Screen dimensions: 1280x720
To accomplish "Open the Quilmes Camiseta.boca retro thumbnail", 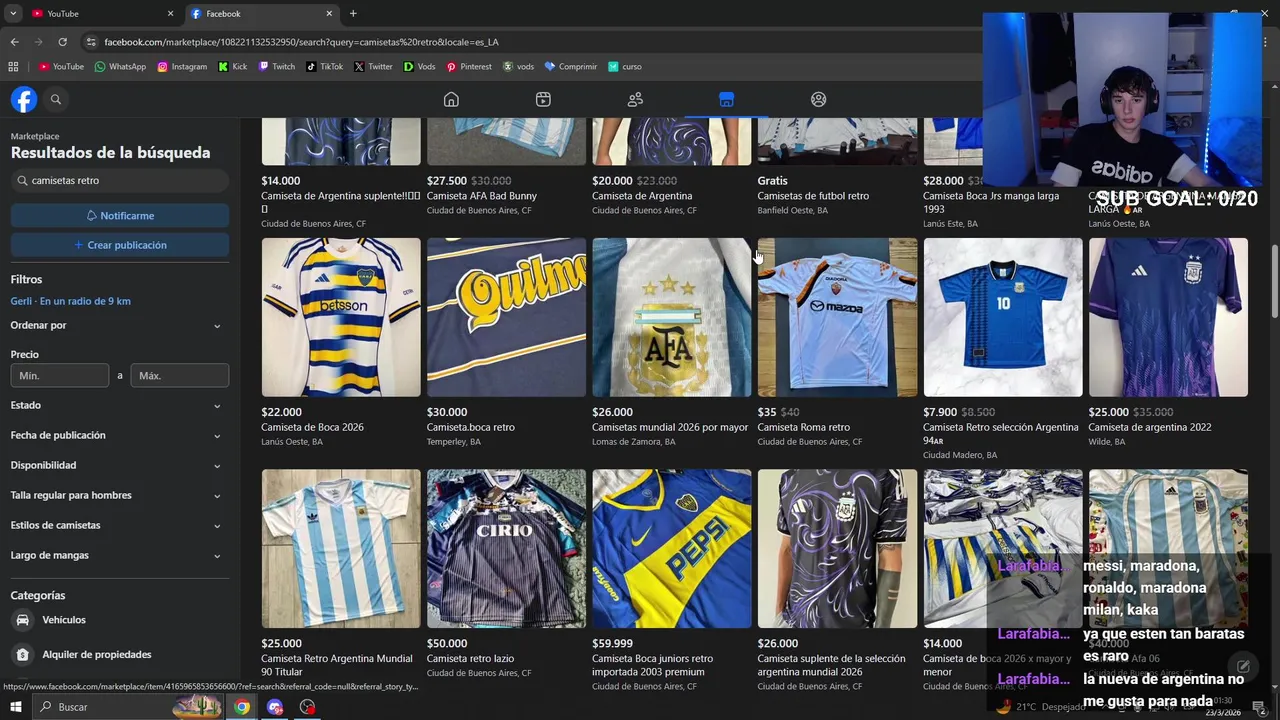I will pos(506,317).
